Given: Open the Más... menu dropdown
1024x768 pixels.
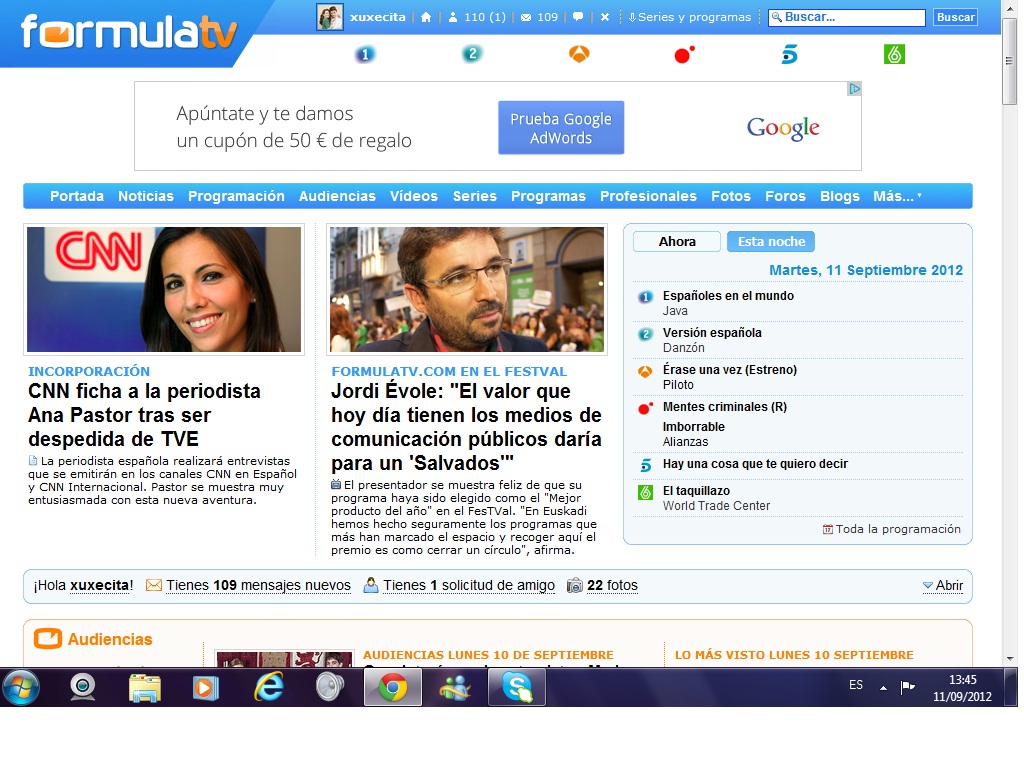Looking at the screenshot, I should (897, 196).
